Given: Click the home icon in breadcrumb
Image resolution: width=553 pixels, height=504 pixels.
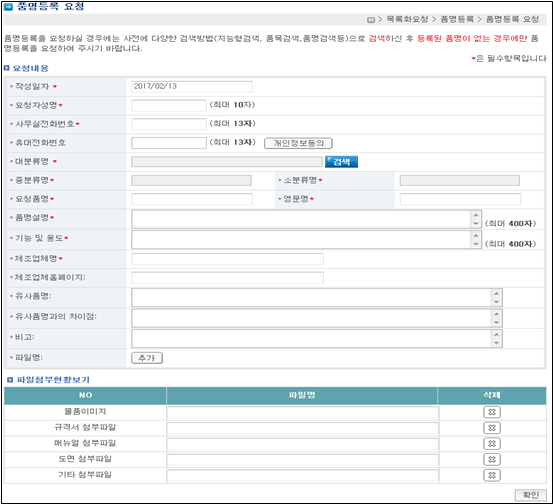Looking at the screenshot, I should point(371,20).
